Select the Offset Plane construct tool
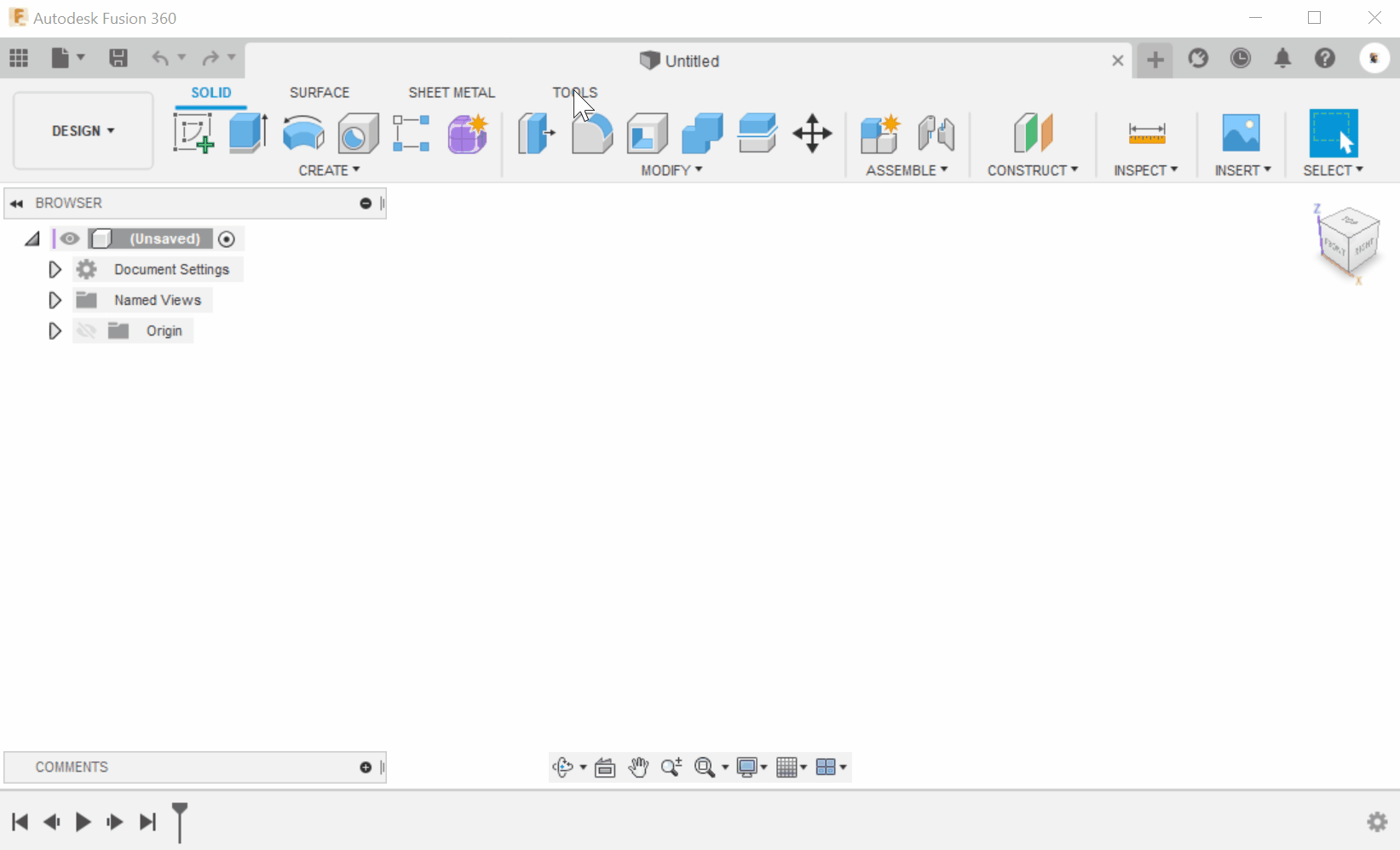This screenshot has height=850, width=1400. pyautogui.click(x=1034, y=134)
